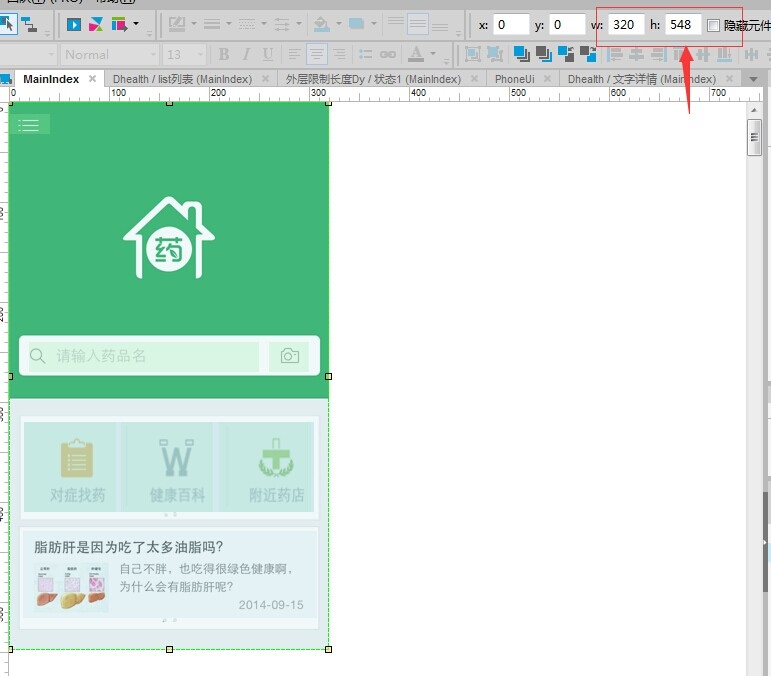Click the Bring Forward icon
Screen dimensions: 771x676
coord(566,54)
